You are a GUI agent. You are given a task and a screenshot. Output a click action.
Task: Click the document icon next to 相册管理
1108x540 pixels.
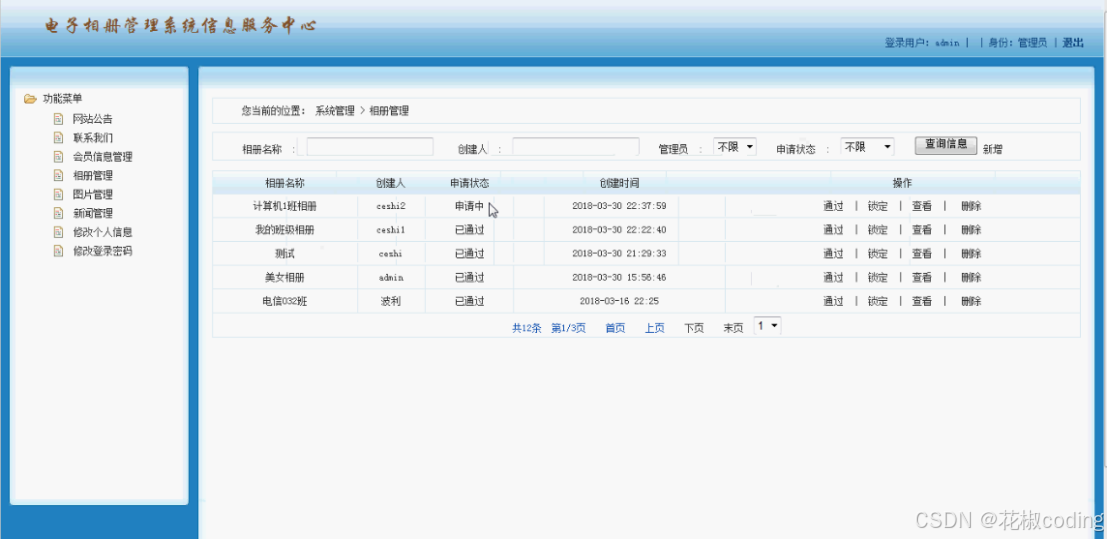tap(59, 175)
